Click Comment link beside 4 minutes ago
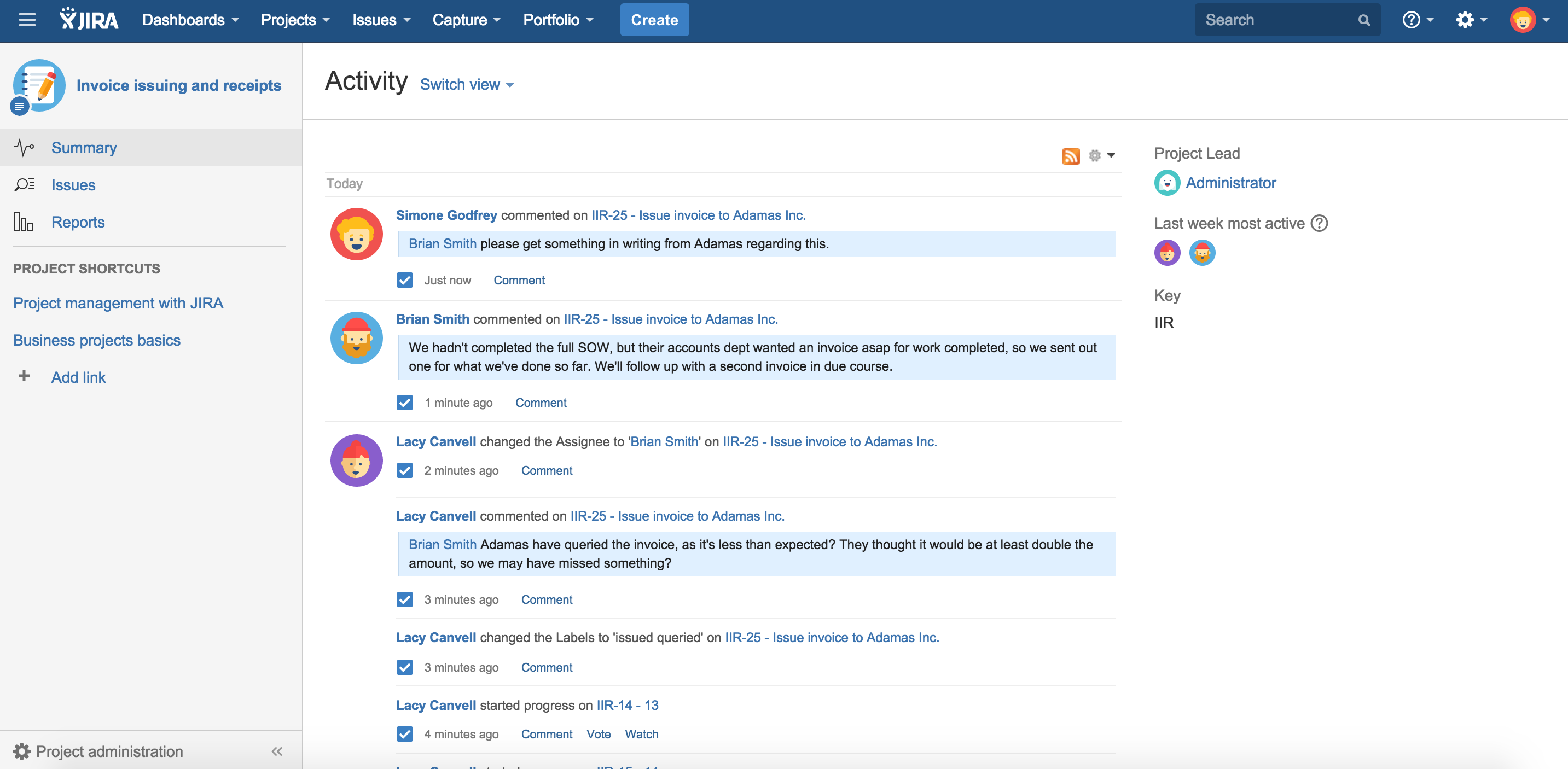This screenshot has height=769, width=1568. click(547, 735)
